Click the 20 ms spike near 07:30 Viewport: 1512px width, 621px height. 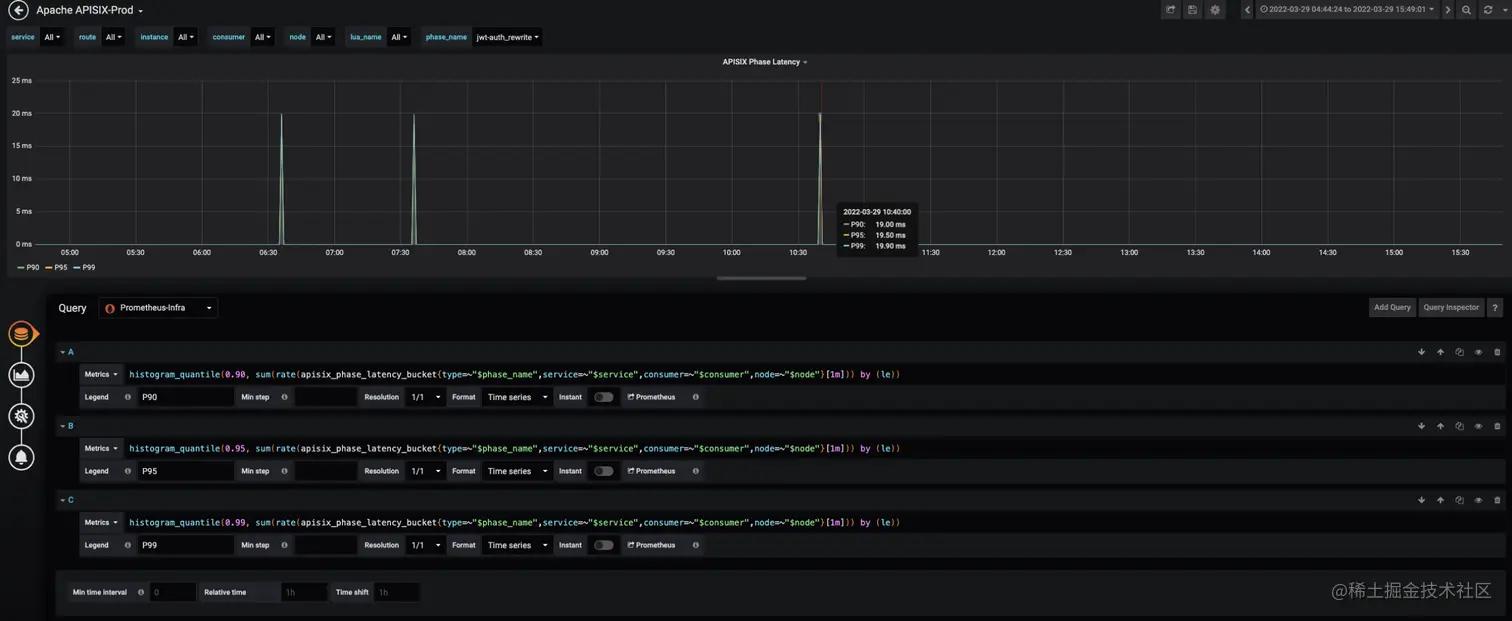point(414,115)
